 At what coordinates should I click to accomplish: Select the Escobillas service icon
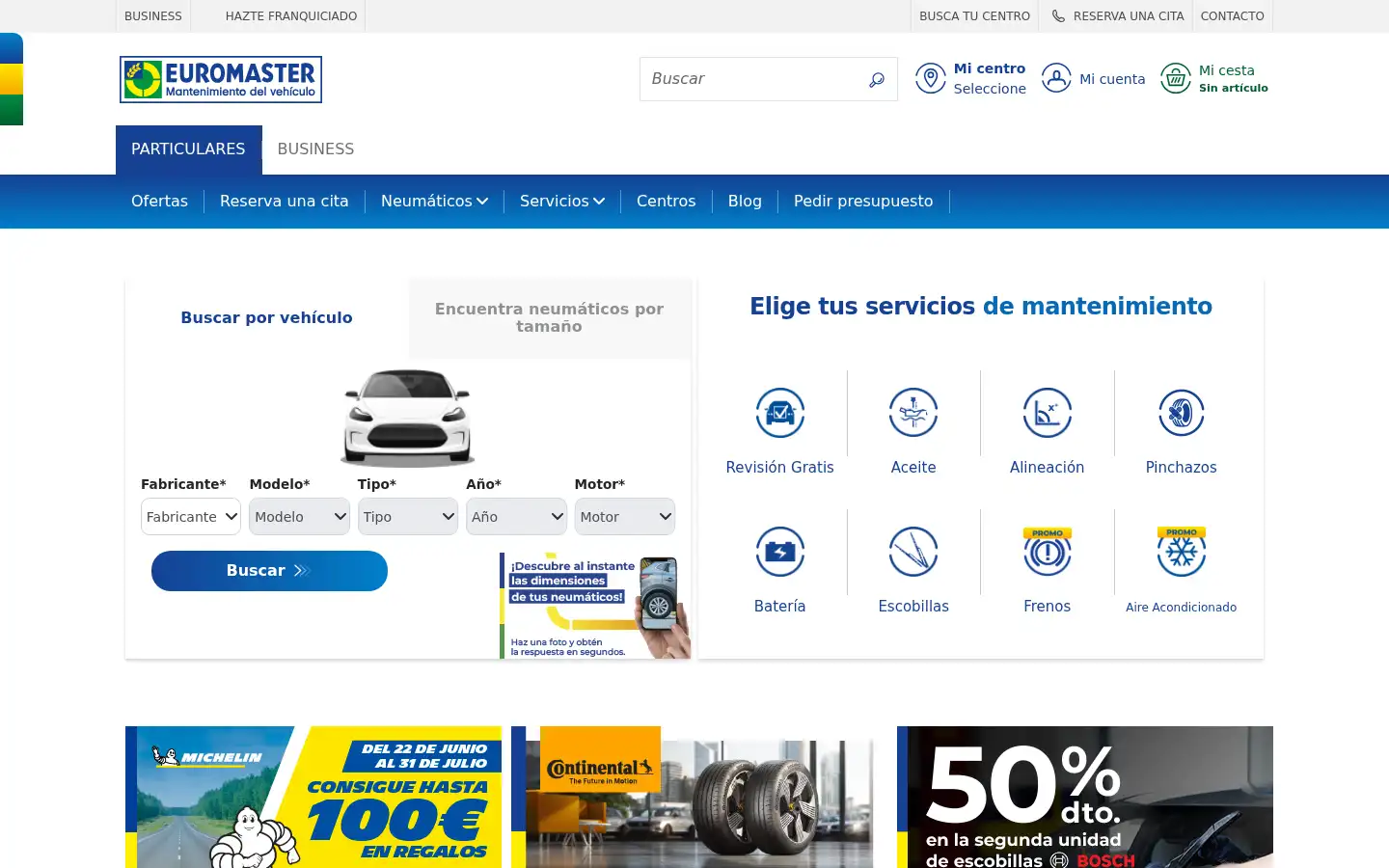click(x=913, y=552)
